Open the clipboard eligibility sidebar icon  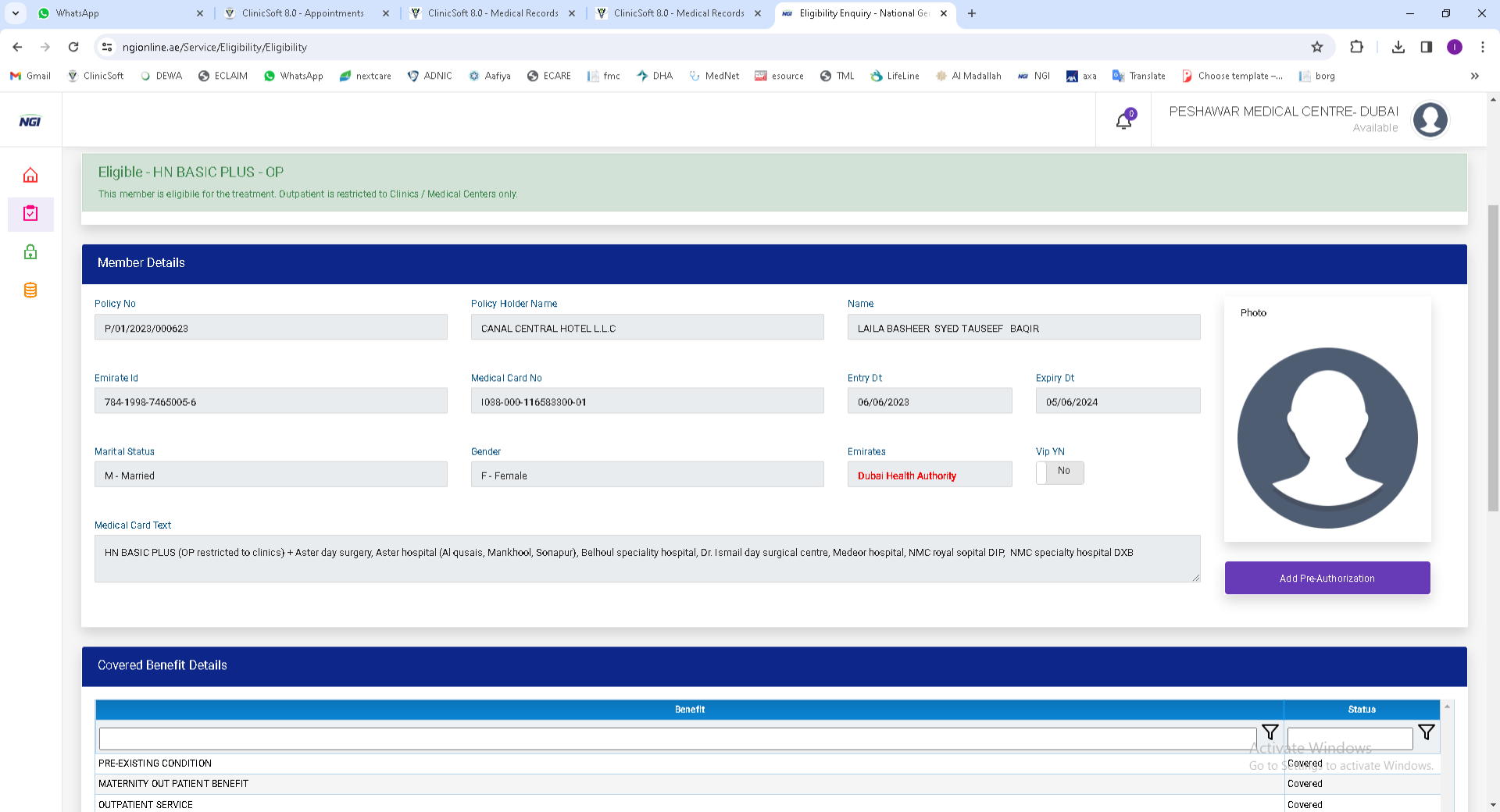(30, 214)
